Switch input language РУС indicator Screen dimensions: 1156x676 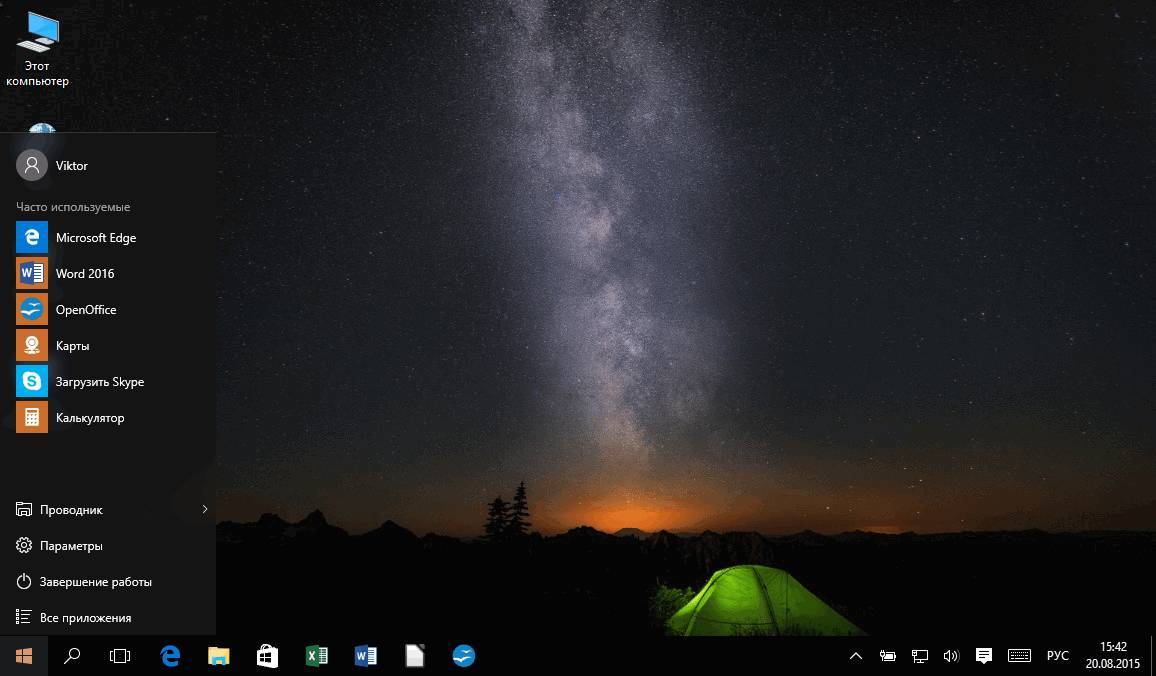[x=1058, y=656]
